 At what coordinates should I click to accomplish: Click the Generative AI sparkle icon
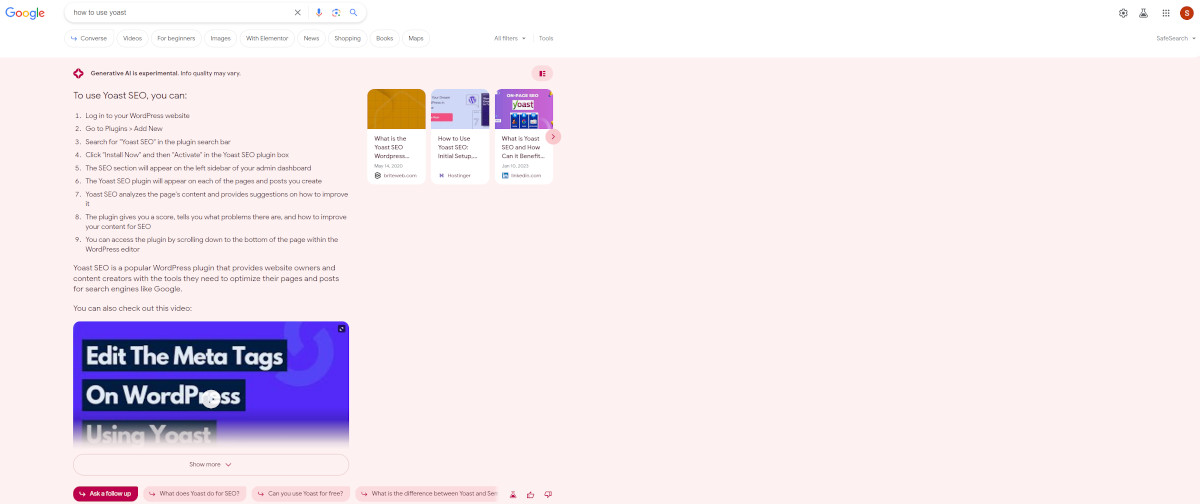(x=78, y=73)
